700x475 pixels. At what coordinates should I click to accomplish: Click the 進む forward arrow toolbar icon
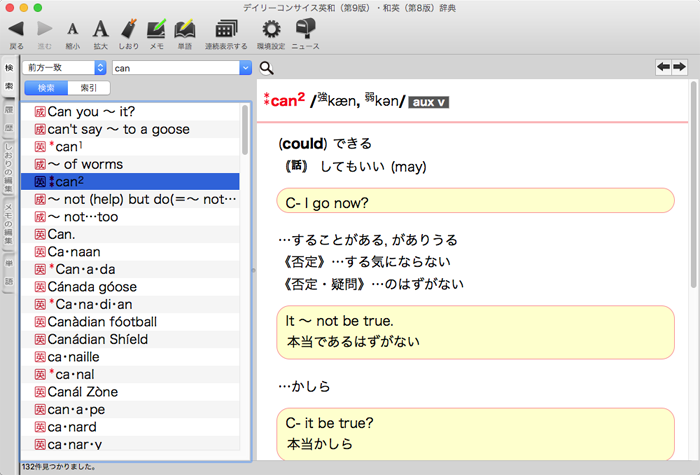pos(44,29)
